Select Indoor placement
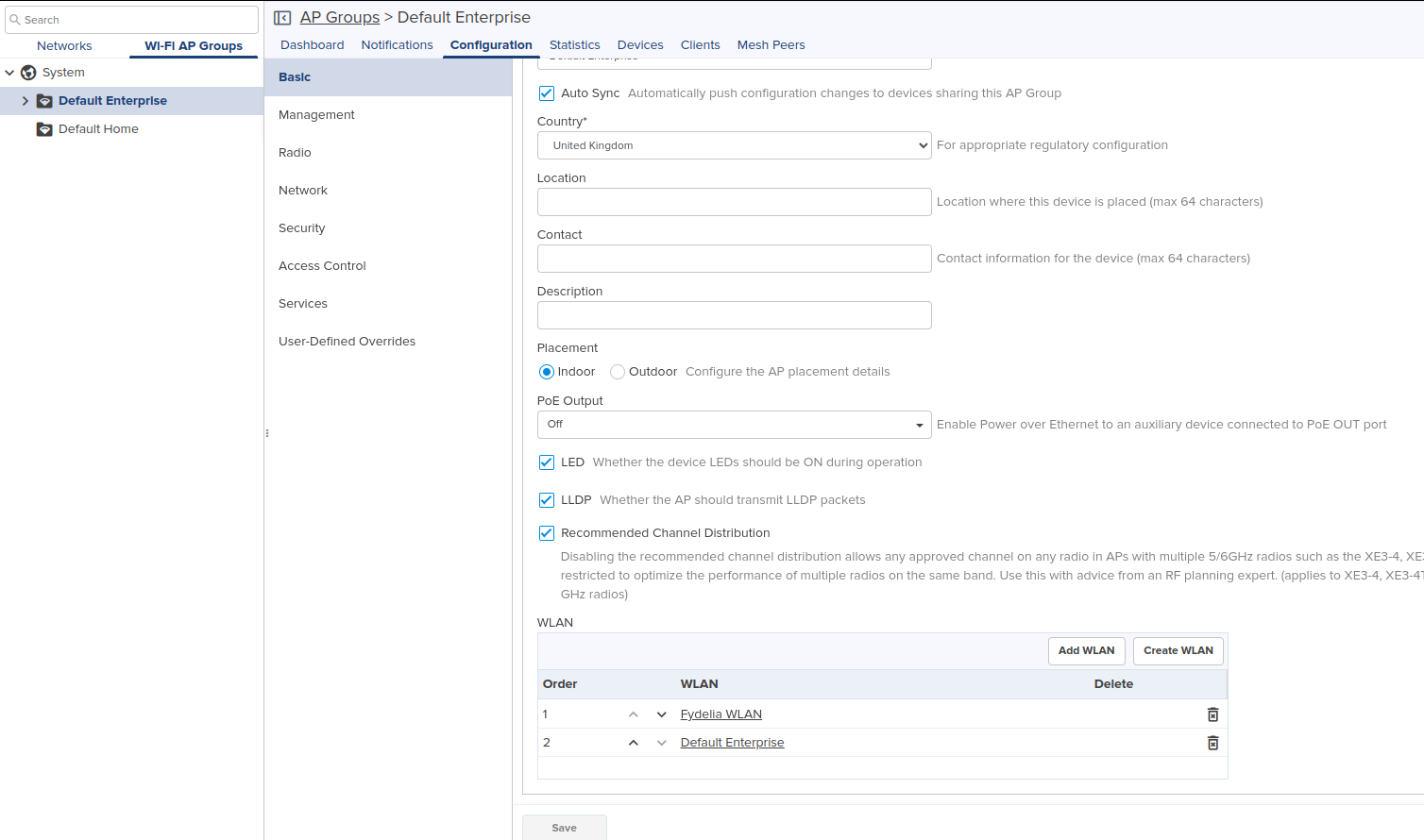The width and height of the screenshot is (1424, 840). (x=546, y=372)
